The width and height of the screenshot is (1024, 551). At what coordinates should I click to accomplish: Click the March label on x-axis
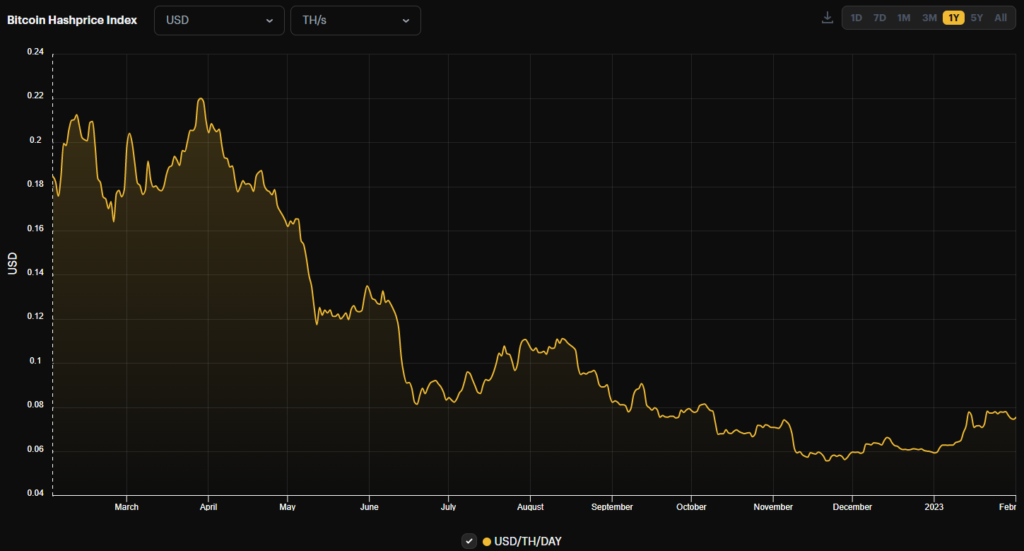pos(127,507)
